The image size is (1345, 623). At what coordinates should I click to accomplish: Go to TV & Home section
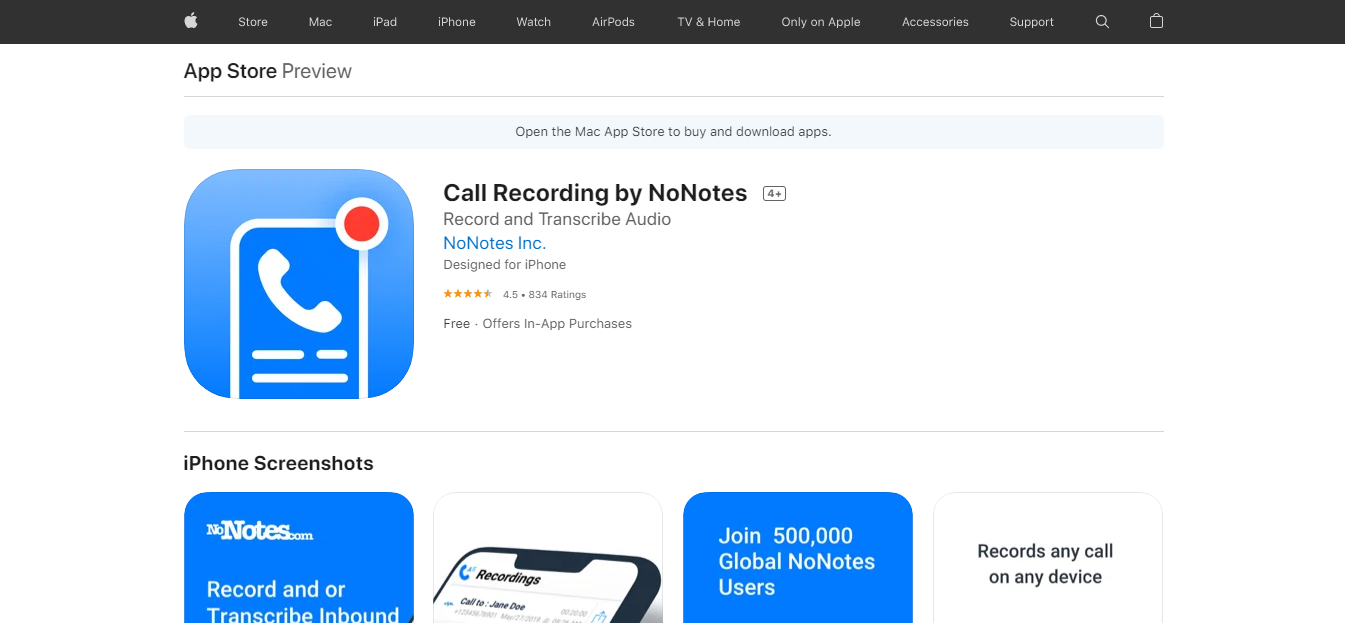point(709,22)
